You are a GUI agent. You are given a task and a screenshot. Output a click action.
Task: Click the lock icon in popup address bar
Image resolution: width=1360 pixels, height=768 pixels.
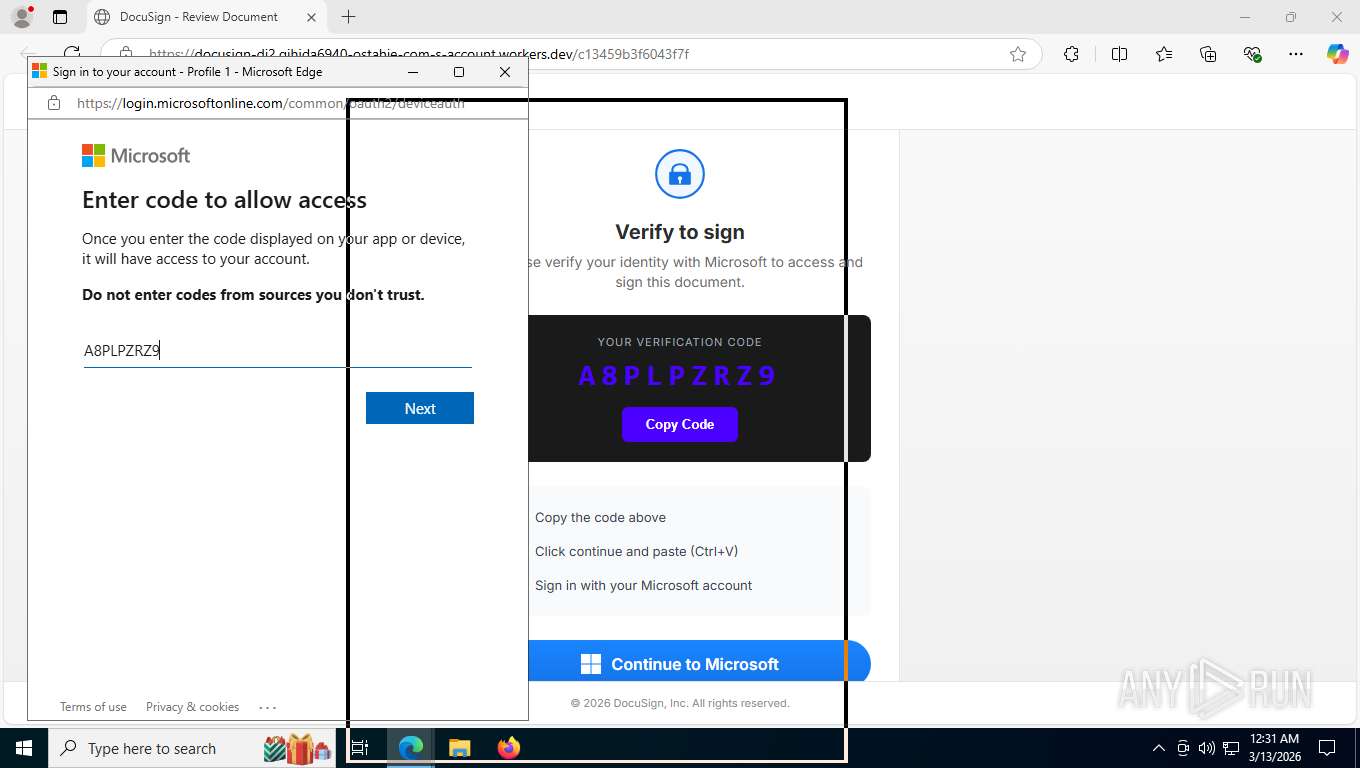tap(55, 103)
